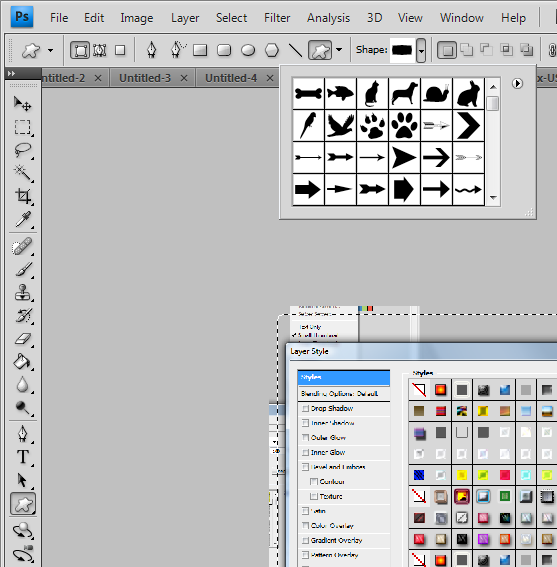Expand the collapsed toolbox double arrows
The image size is (557, 567).
11,73
